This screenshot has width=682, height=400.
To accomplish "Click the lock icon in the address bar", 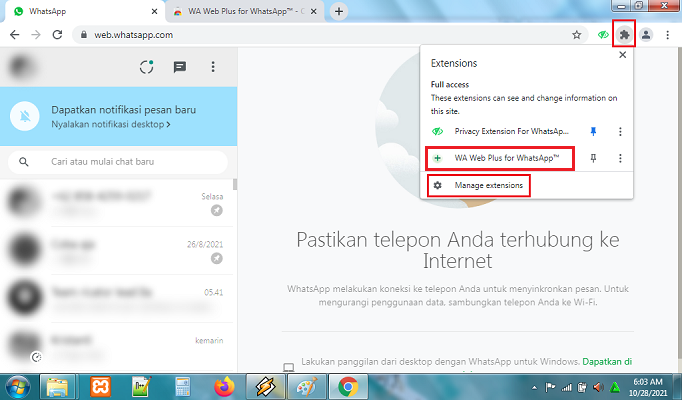I will click(84, 35).
